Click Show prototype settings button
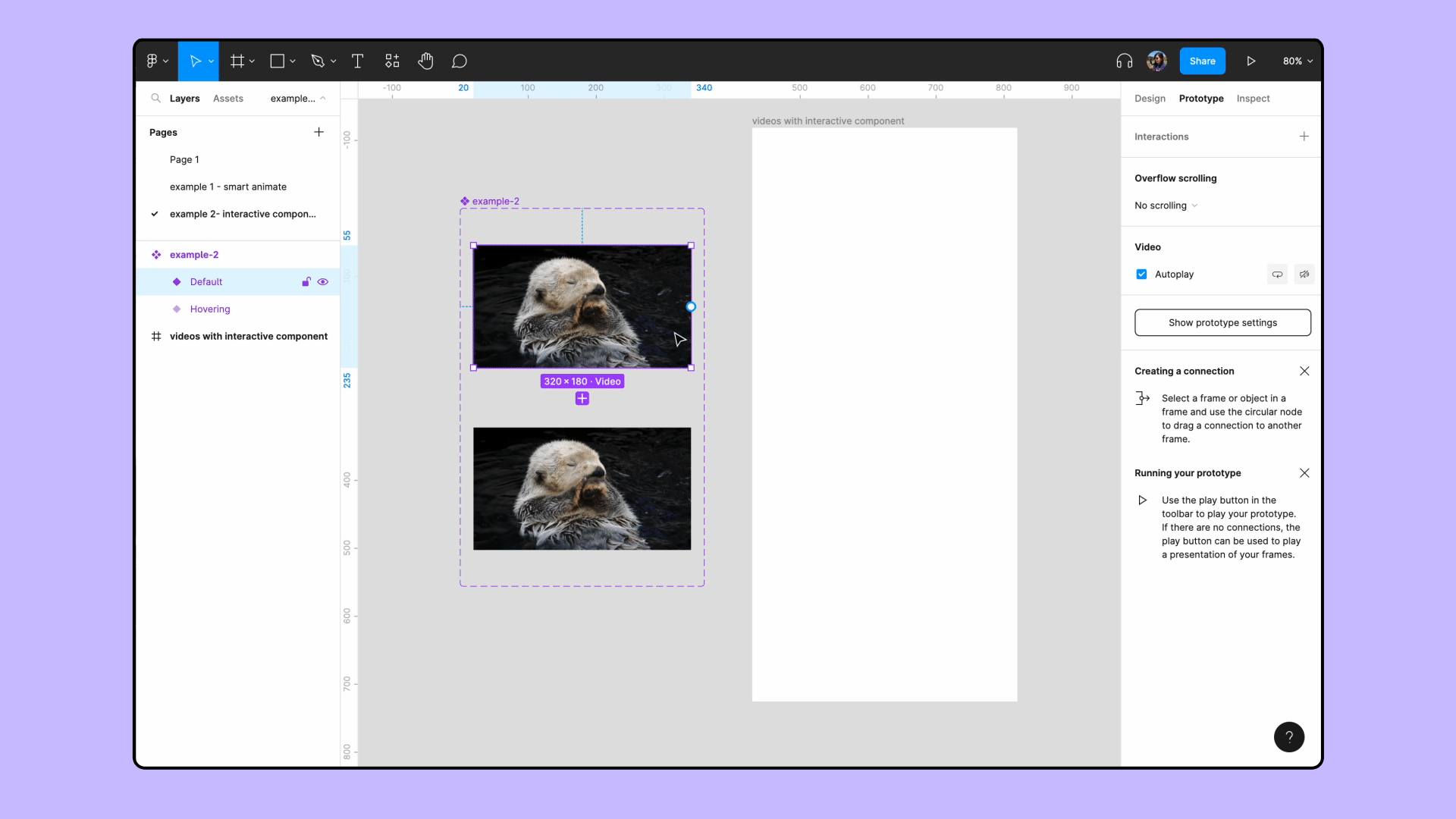1456x819 pixels. [1222, 322]
